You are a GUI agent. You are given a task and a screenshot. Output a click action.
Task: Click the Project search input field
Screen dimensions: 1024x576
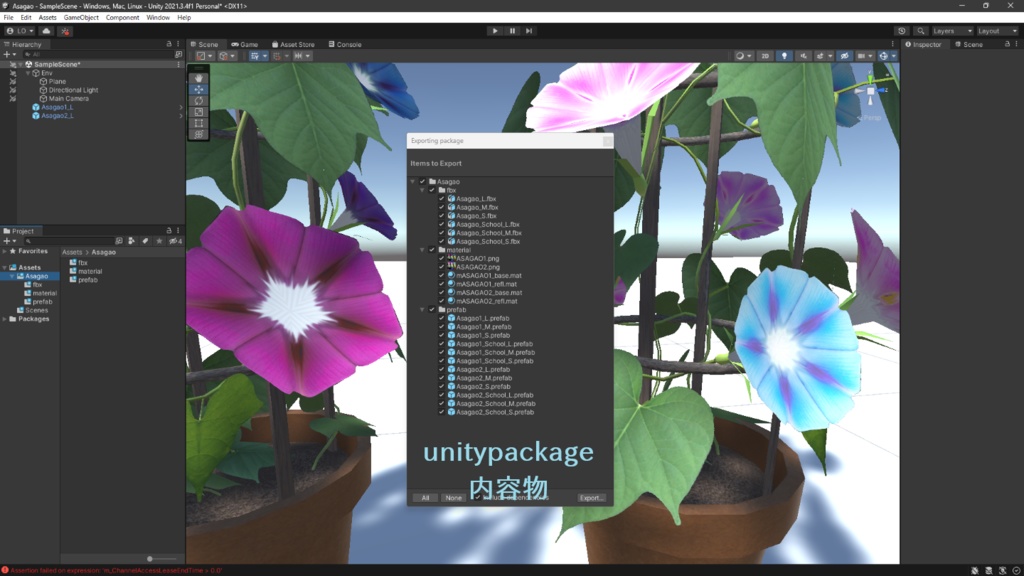pos(67,241)
